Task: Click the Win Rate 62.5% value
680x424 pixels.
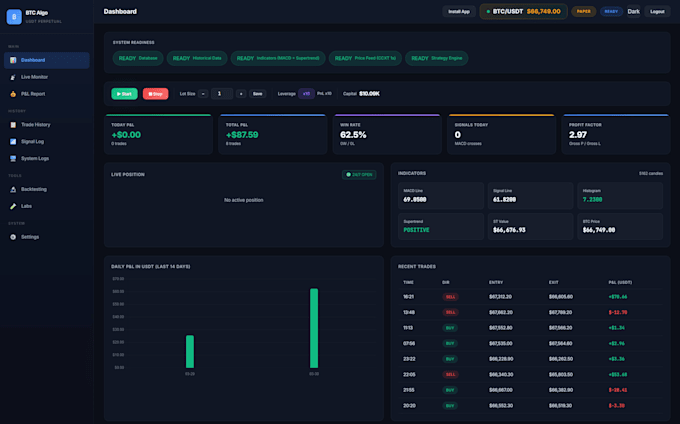Action: (x=353, y=135)
